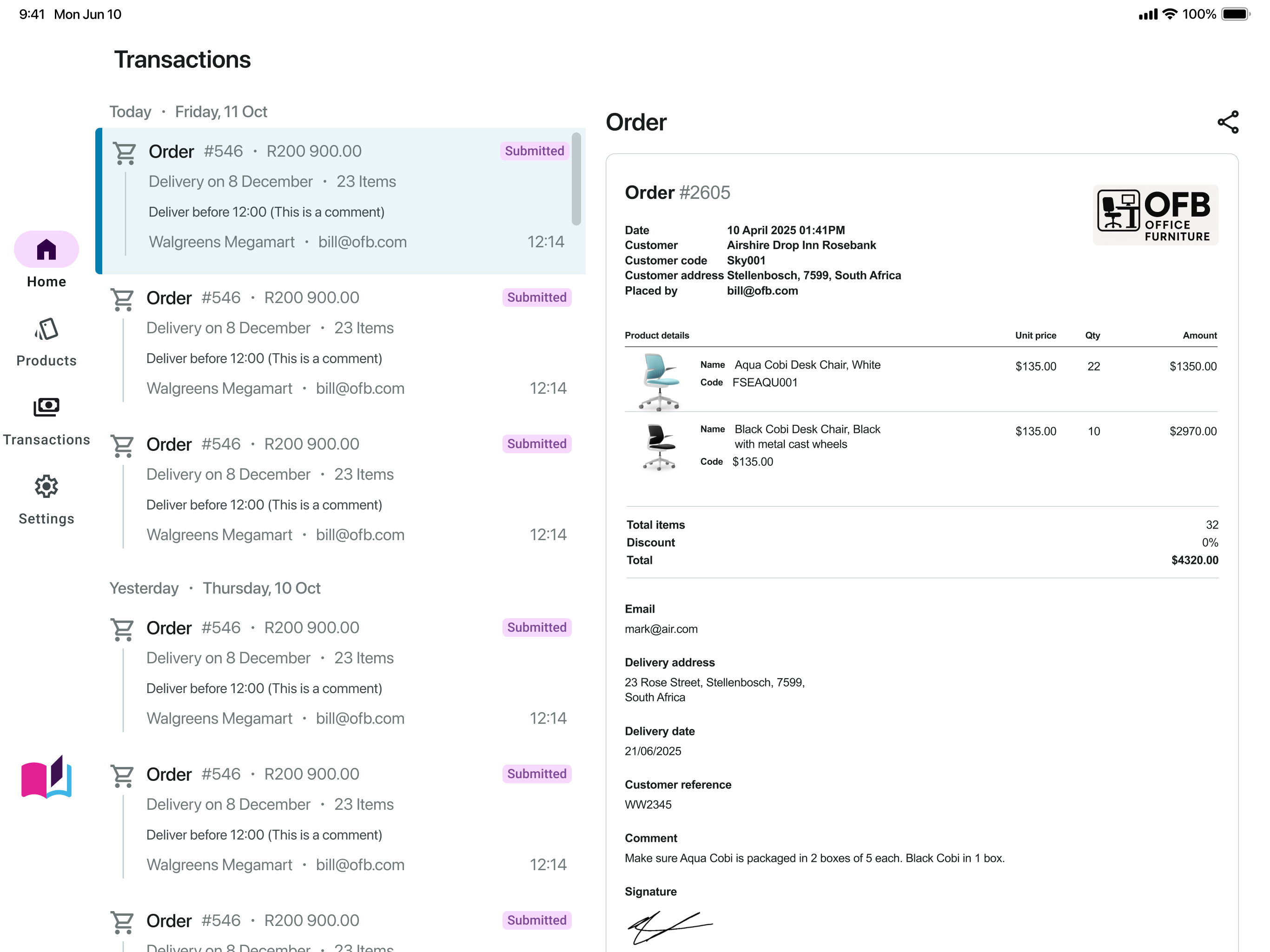Click the 'Transactions' page heading

[182, 59]
